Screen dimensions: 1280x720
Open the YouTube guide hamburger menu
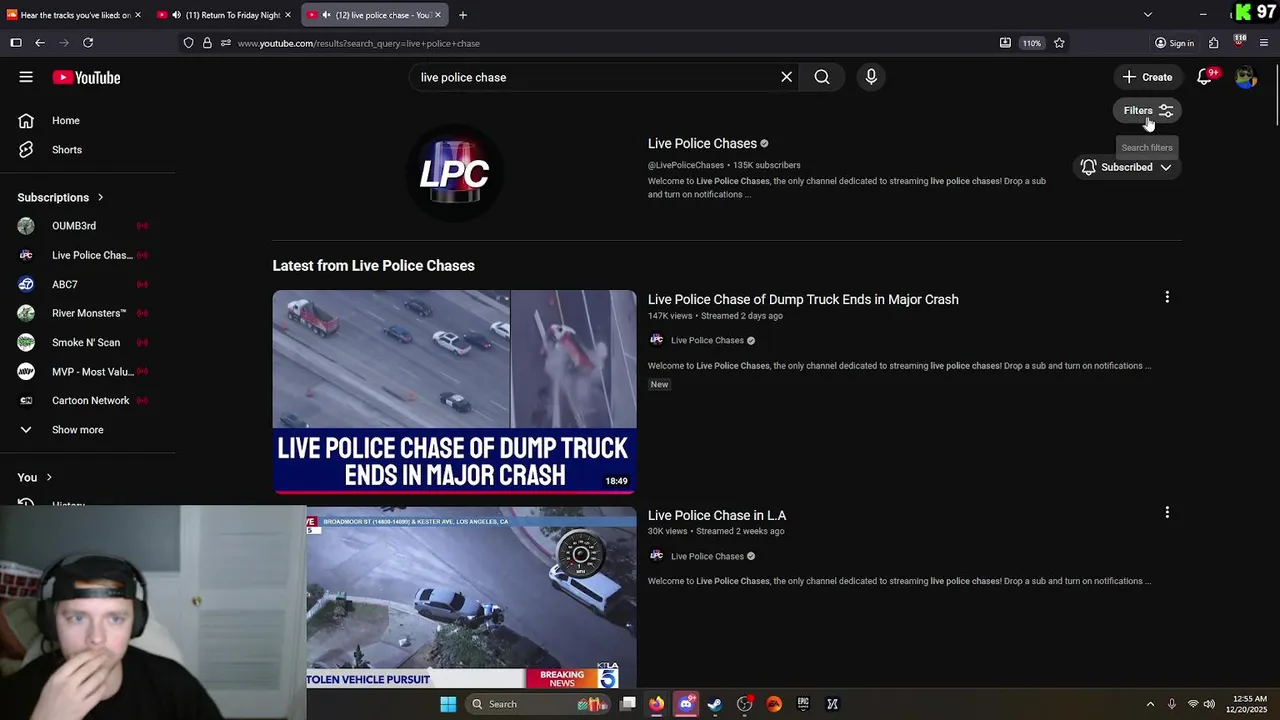pos(26,77)
